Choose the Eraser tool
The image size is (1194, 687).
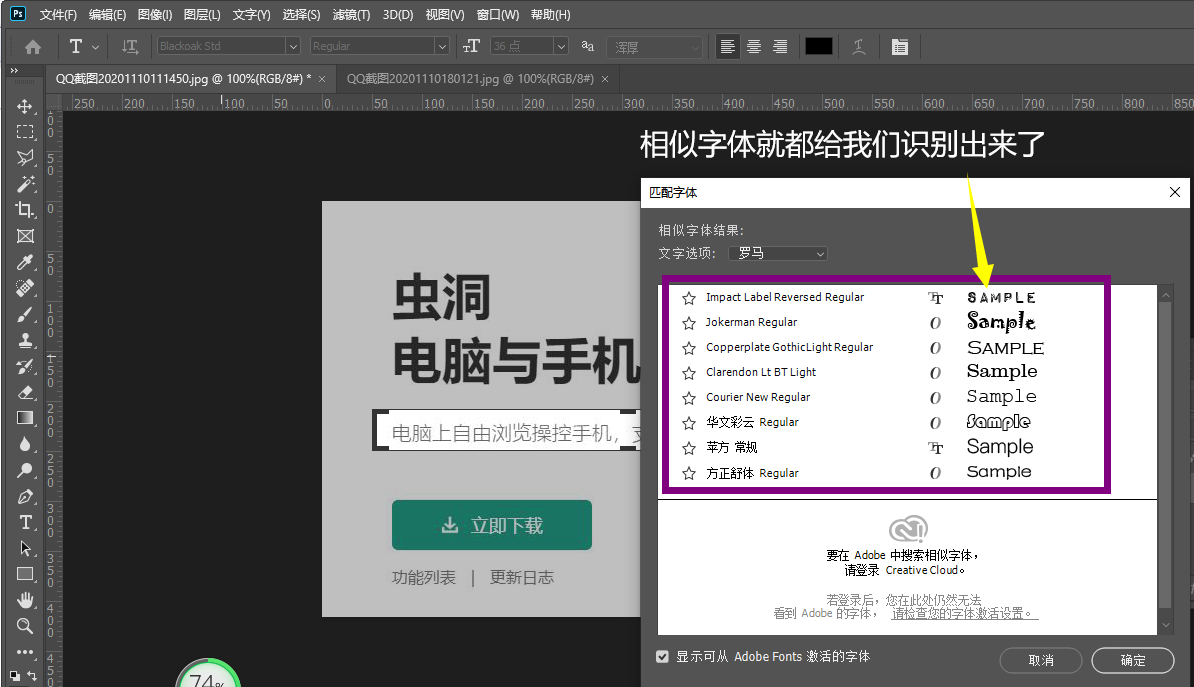25,392
